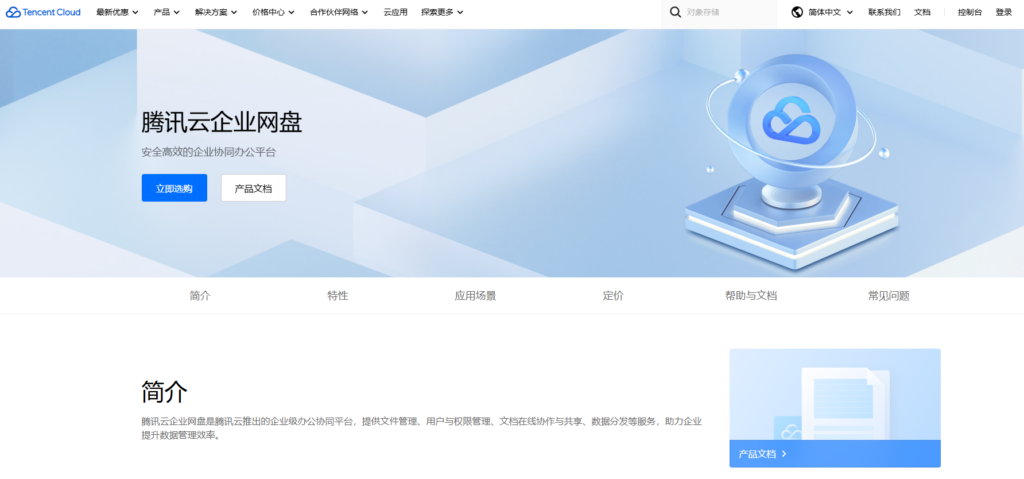
Task: Click the white 产品文档 hero button
Action: click(253, 188)
